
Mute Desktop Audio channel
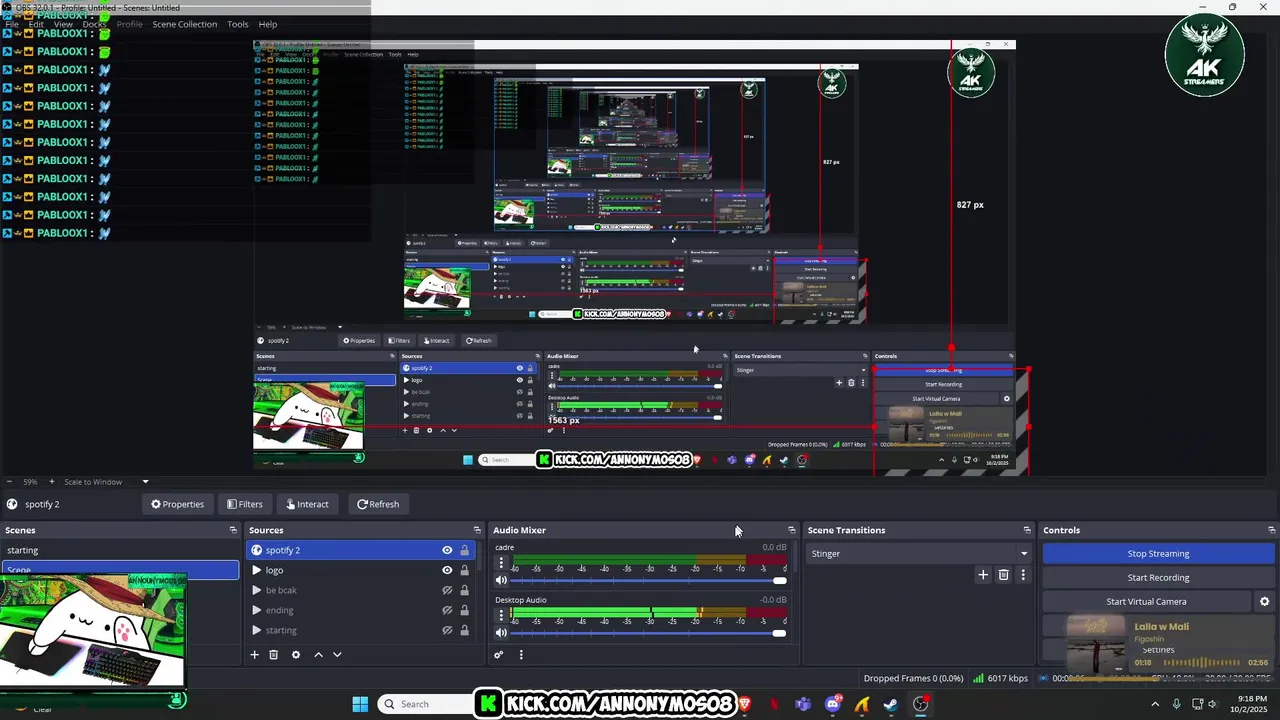[501, 632]
